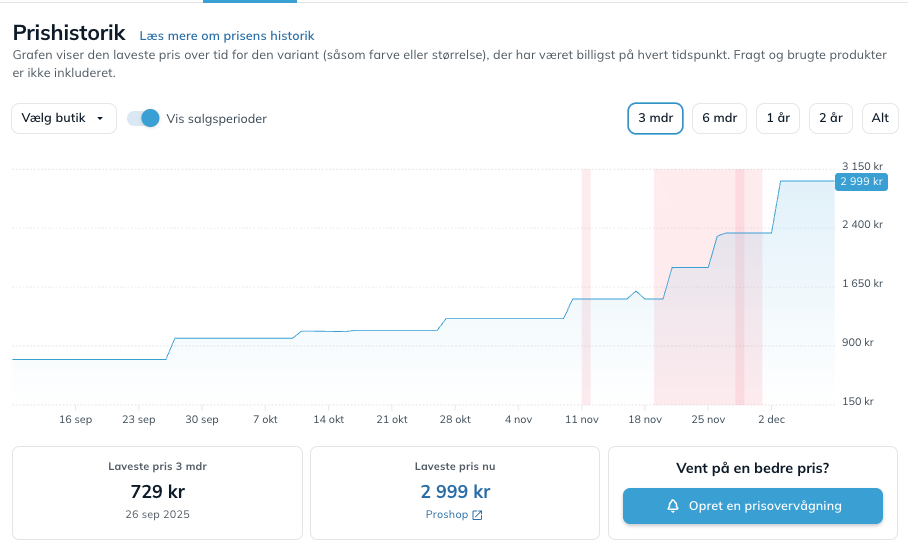This screenshot has height=551, width=908.
Task: Click the bell icon for price alert
Action: point(673,506)
